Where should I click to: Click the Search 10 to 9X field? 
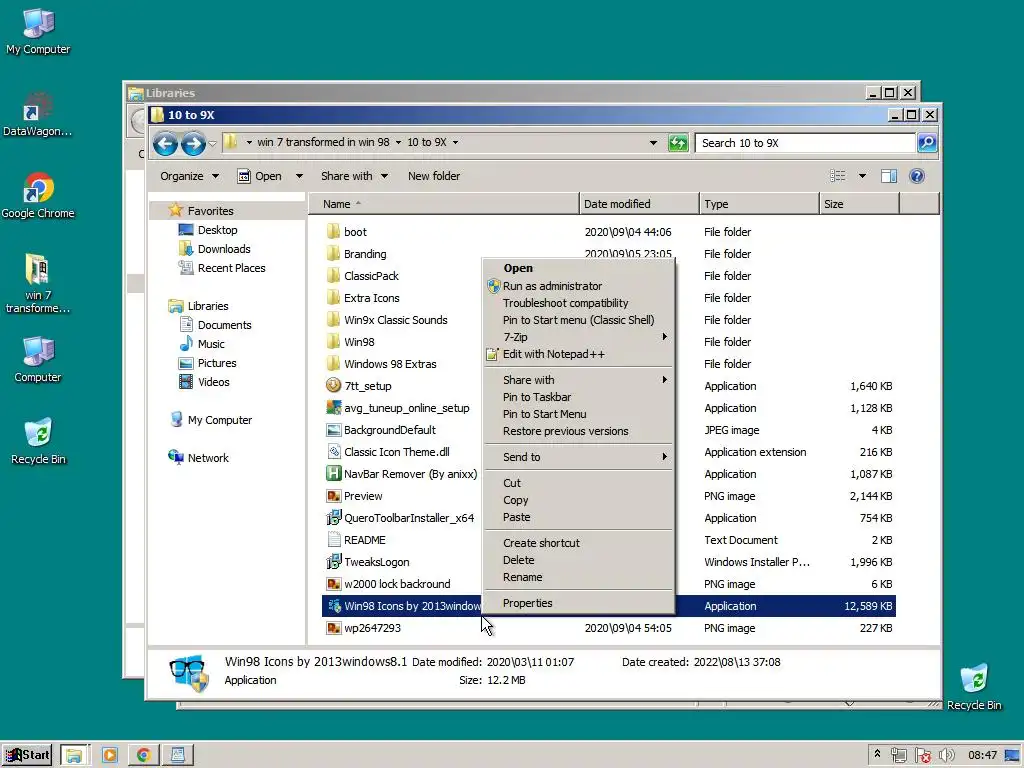coord(805,142)
